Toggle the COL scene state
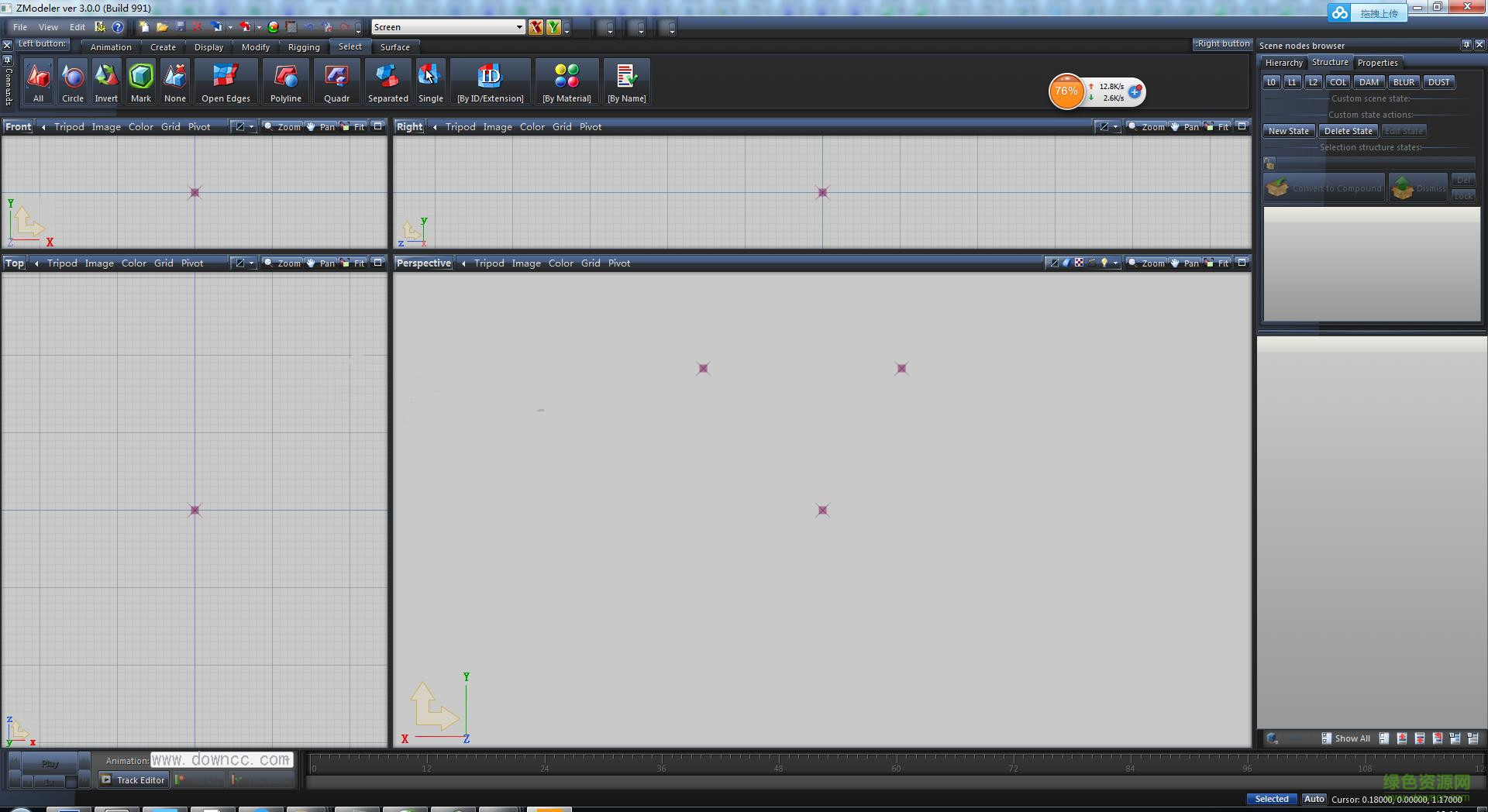Screen dimensions: 1488x812 click(x=1338, y=82)
